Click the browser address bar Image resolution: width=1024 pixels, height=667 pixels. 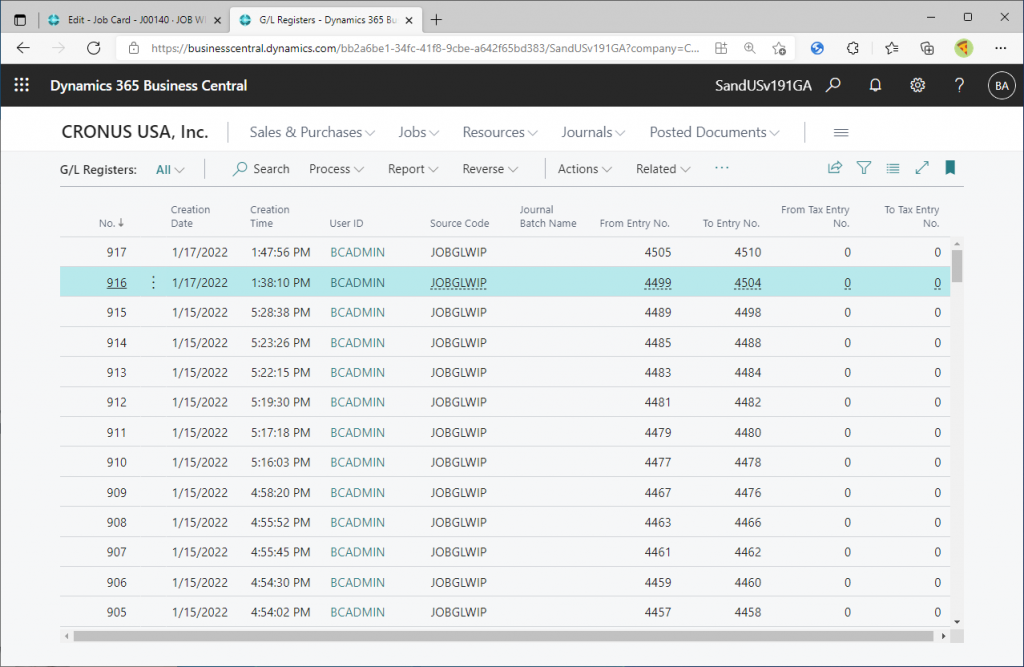[x=424, y=48]
